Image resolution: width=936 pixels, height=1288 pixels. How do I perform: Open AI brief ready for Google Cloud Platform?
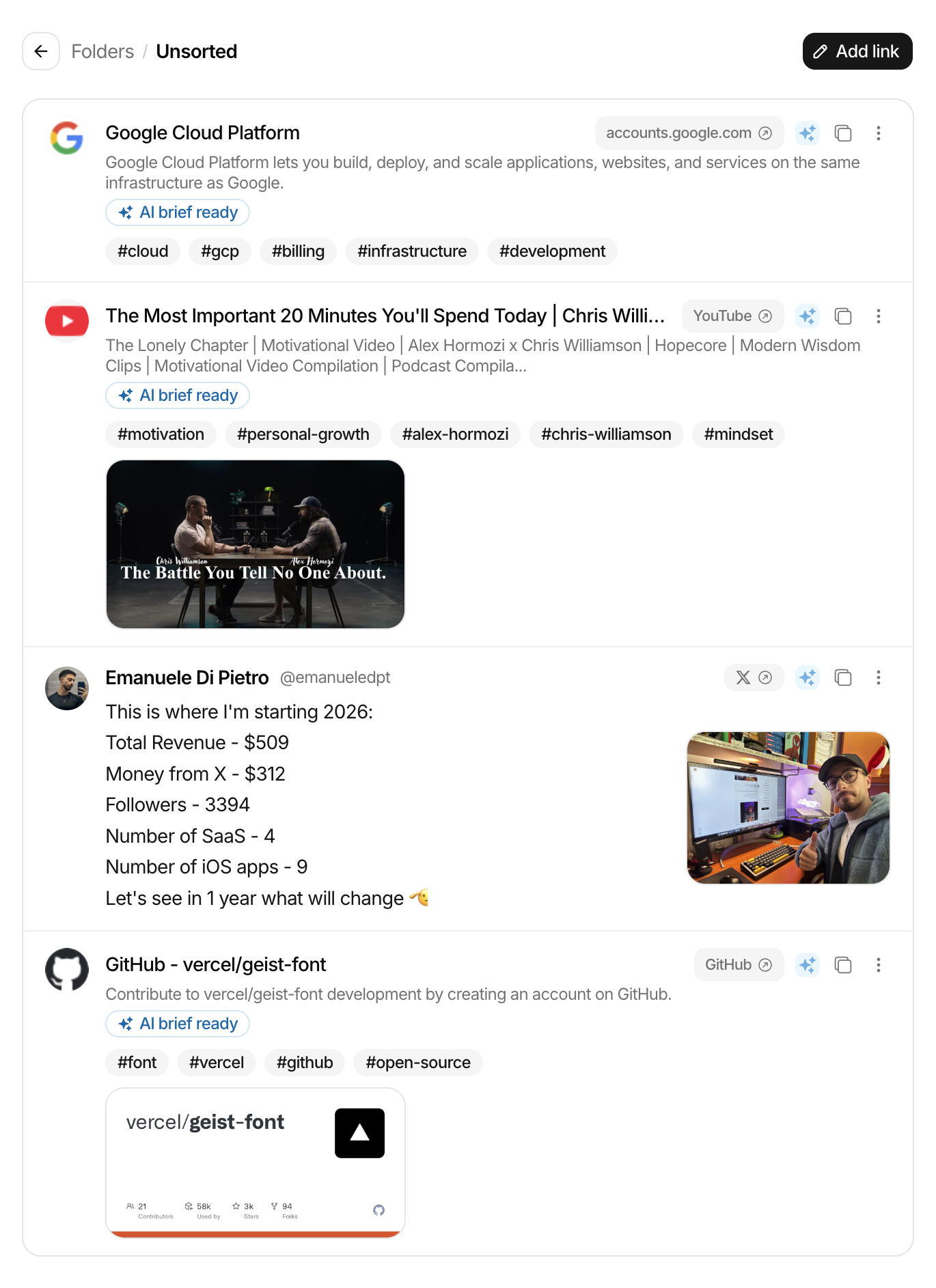178,212
